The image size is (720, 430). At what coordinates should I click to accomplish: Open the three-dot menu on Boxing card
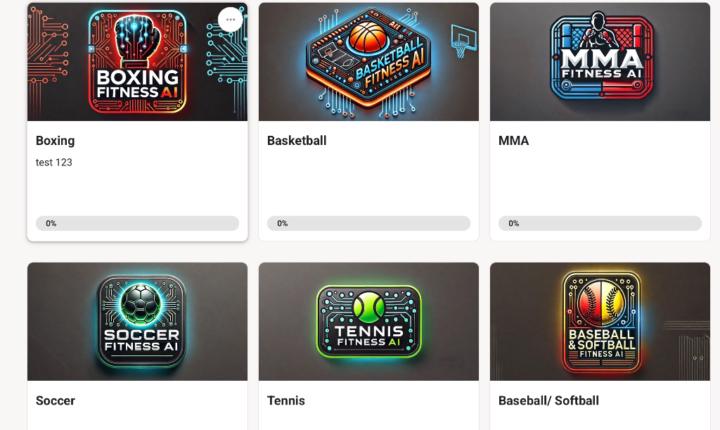click(x=230, y=20)
